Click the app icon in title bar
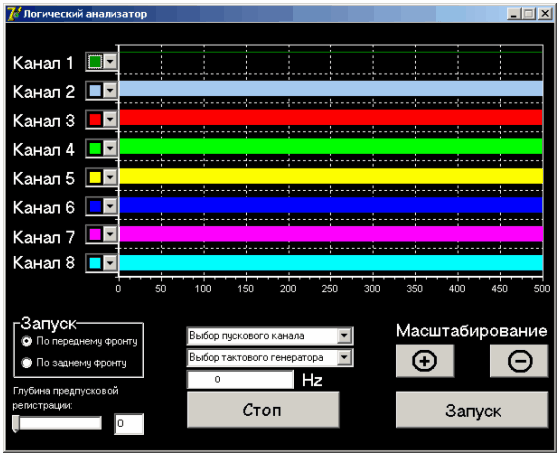559x455 pixels. (x=14, y=14)
